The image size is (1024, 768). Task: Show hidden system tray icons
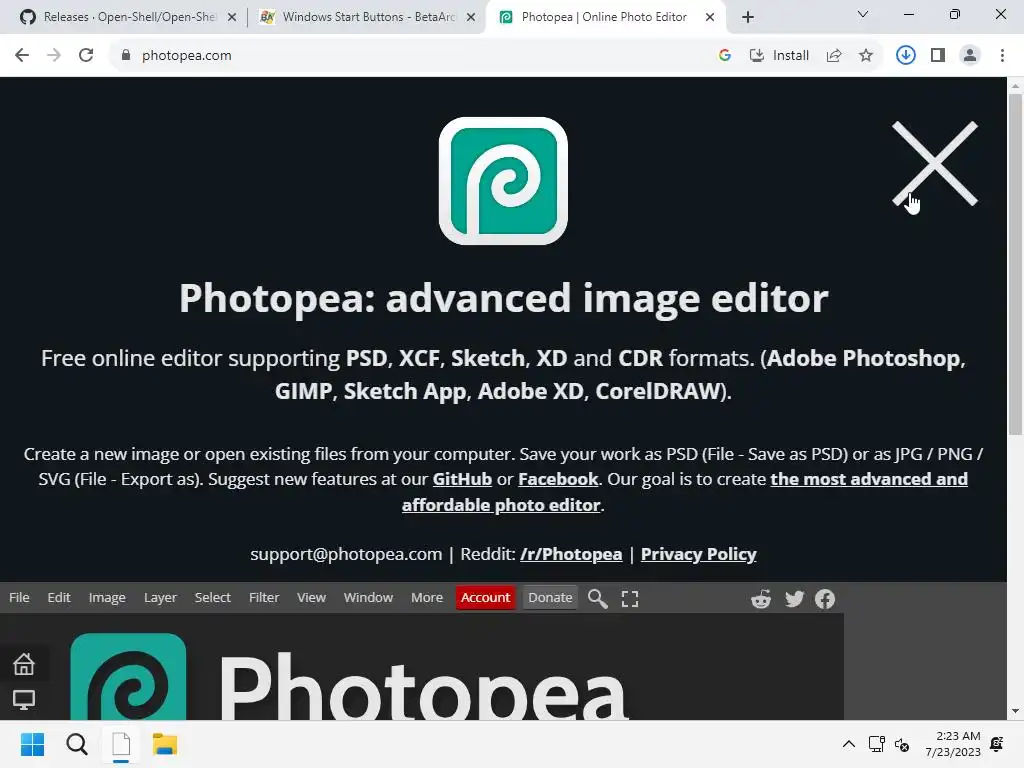(x=848, y=744)
